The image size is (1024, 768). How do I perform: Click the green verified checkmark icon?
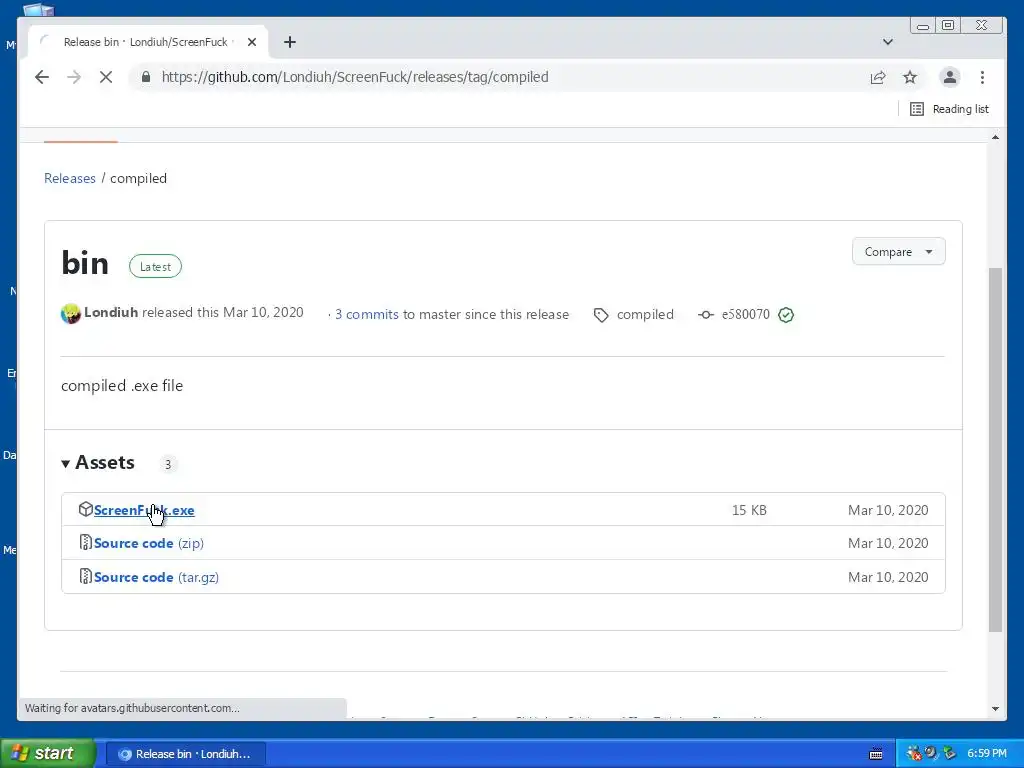pos(786,315)
